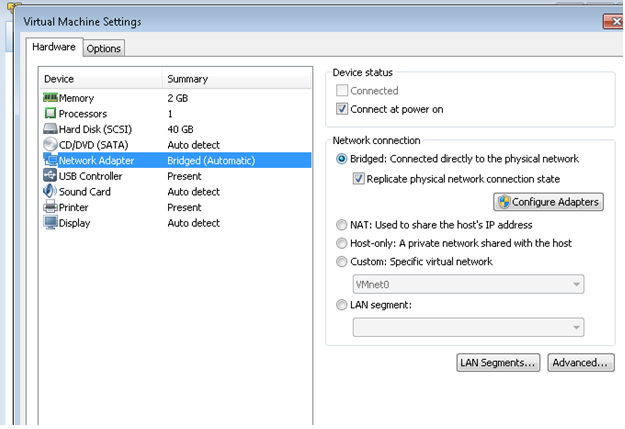Open the Advanced... network settings button

[x=581, y=362]
